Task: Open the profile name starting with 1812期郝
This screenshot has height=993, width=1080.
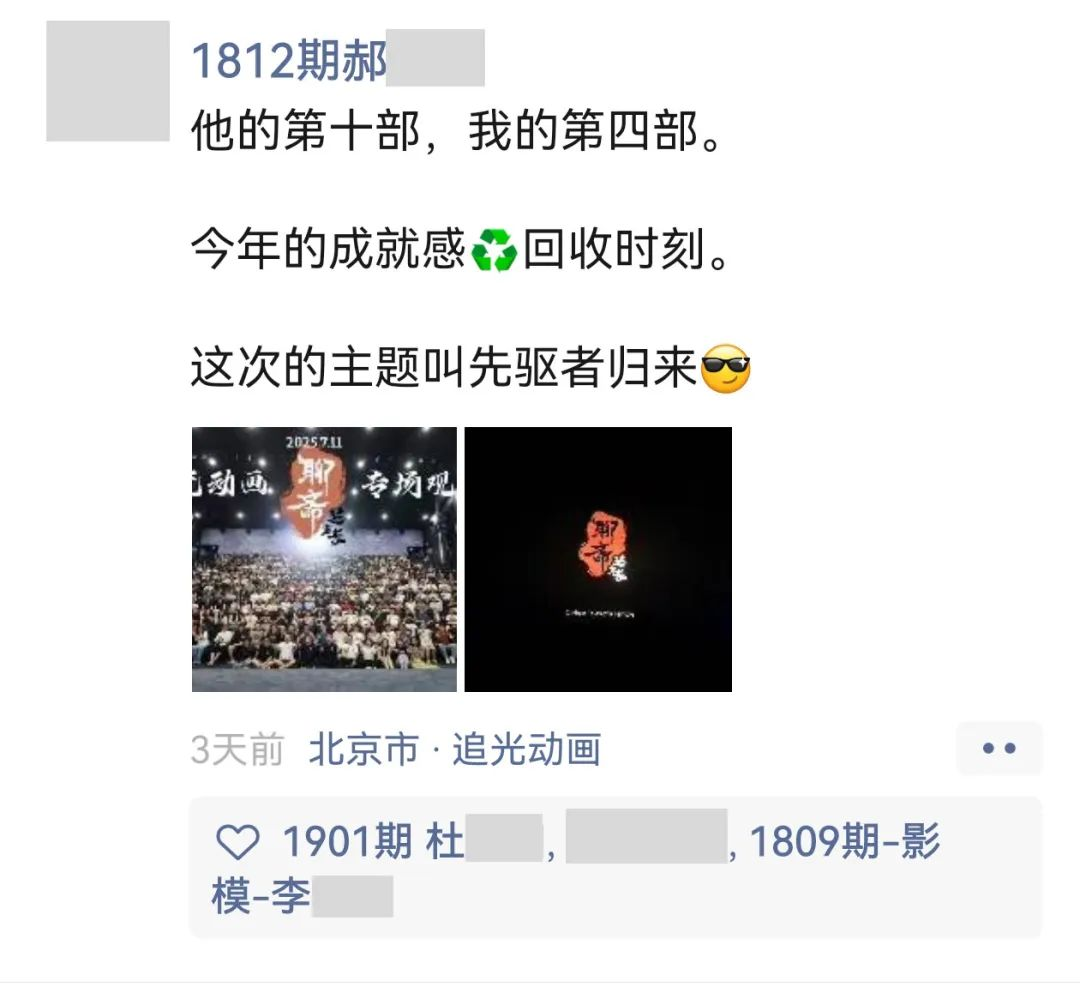Action: (338, 59)
